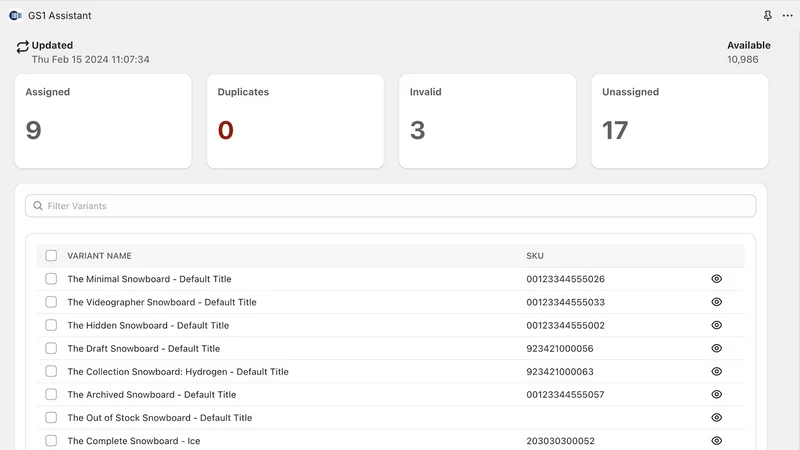Screen dimensions: 800x450
Task: View The Videographer Snowboard eye icon
Action: pos(716,302)
